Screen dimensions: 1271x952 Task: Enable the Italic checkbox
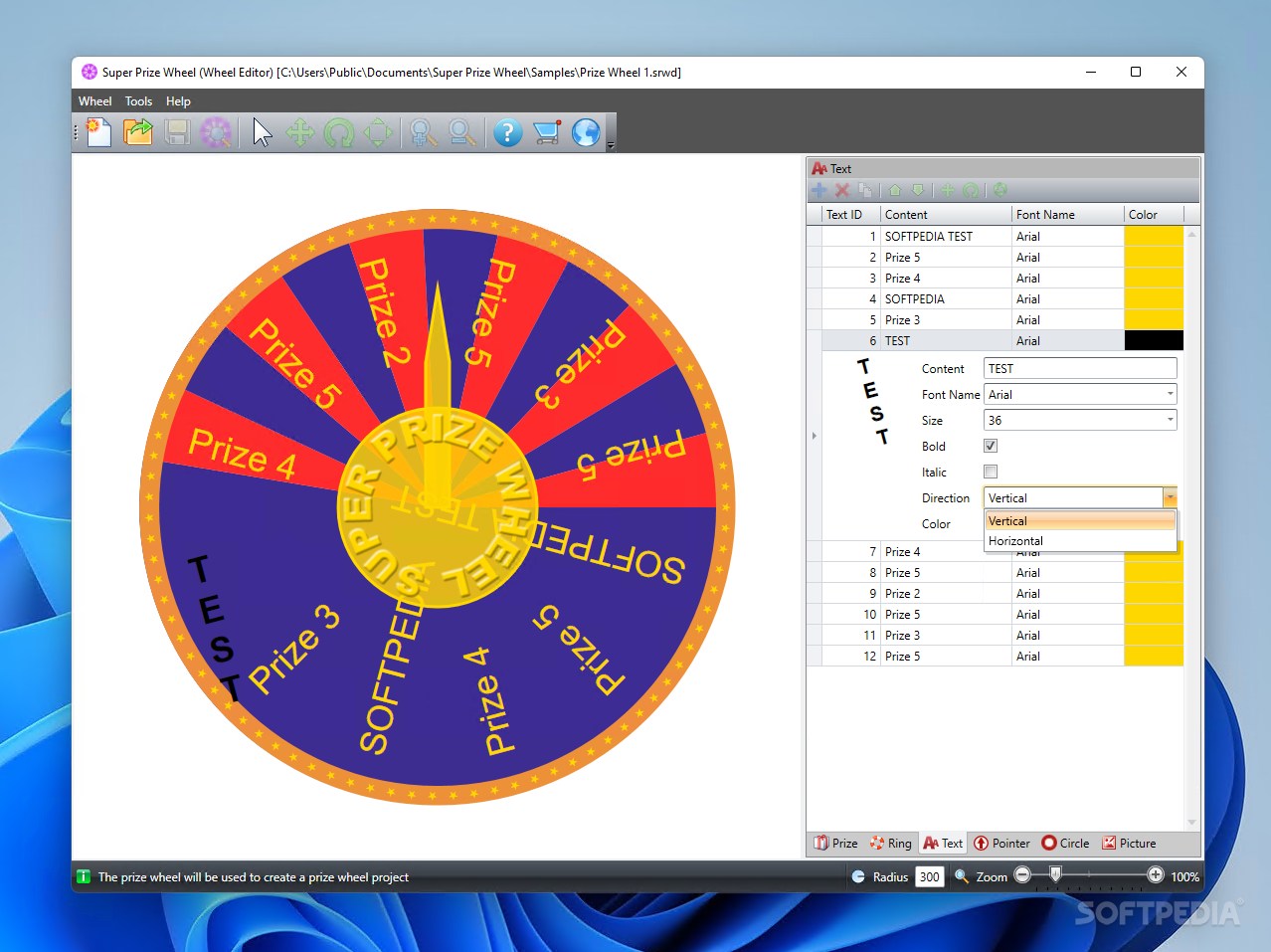(x=991, y=472)
